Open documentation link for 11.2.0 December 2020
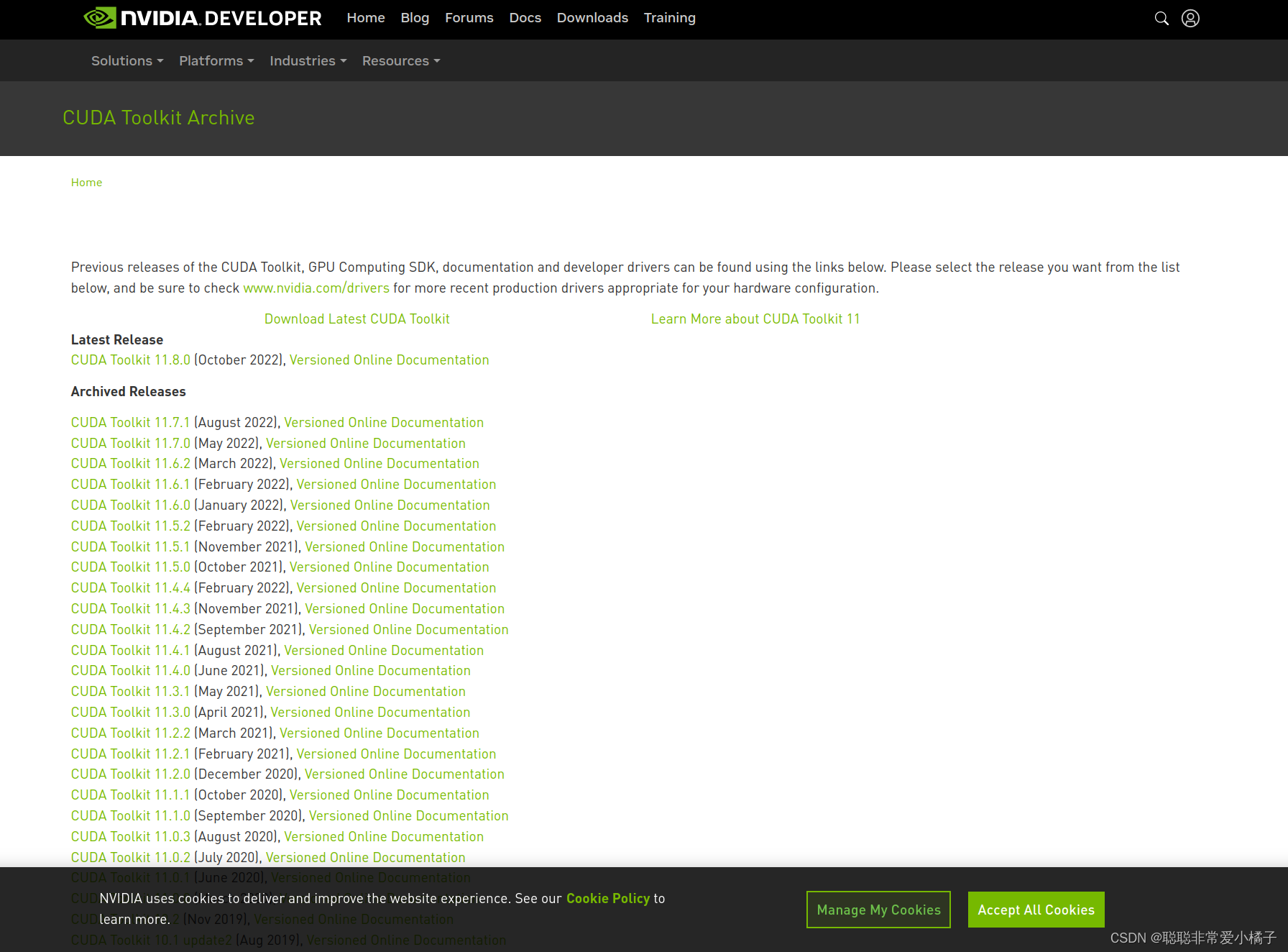 [x=405, y=774]
